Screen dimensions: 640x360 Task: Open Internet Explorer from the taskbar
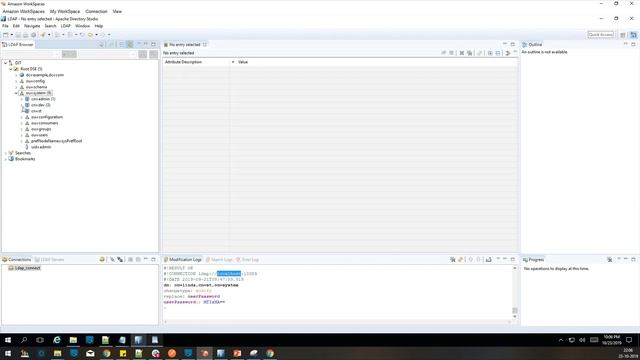click(57, 340)
